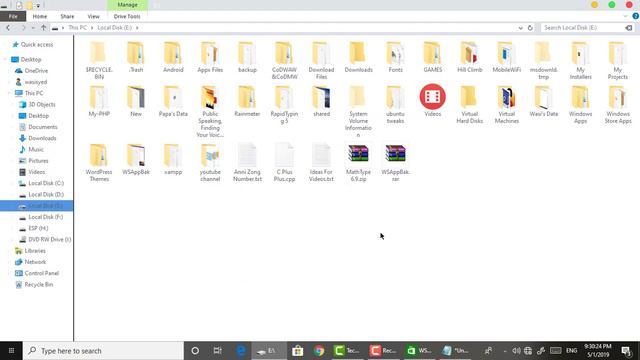Select the Windows Store Apps folder
This screenshot has width=640, height=360.
[618, 105]
